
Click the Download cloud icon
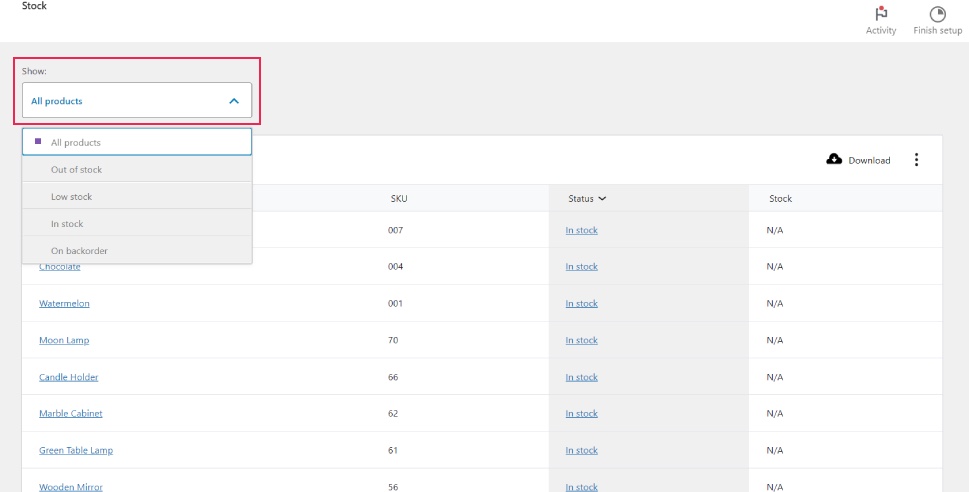[834, 160]
